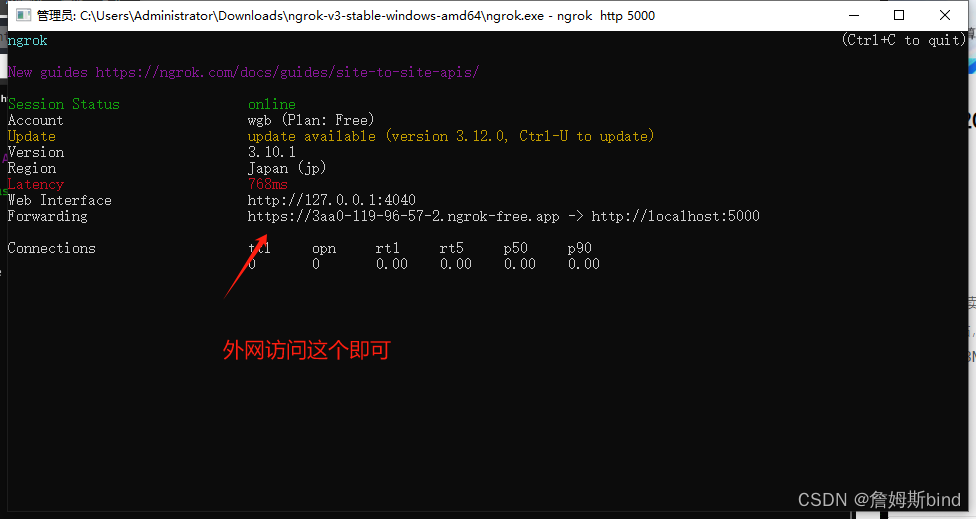
Task: Click the 'p50' column header
Action: point(516,248)
